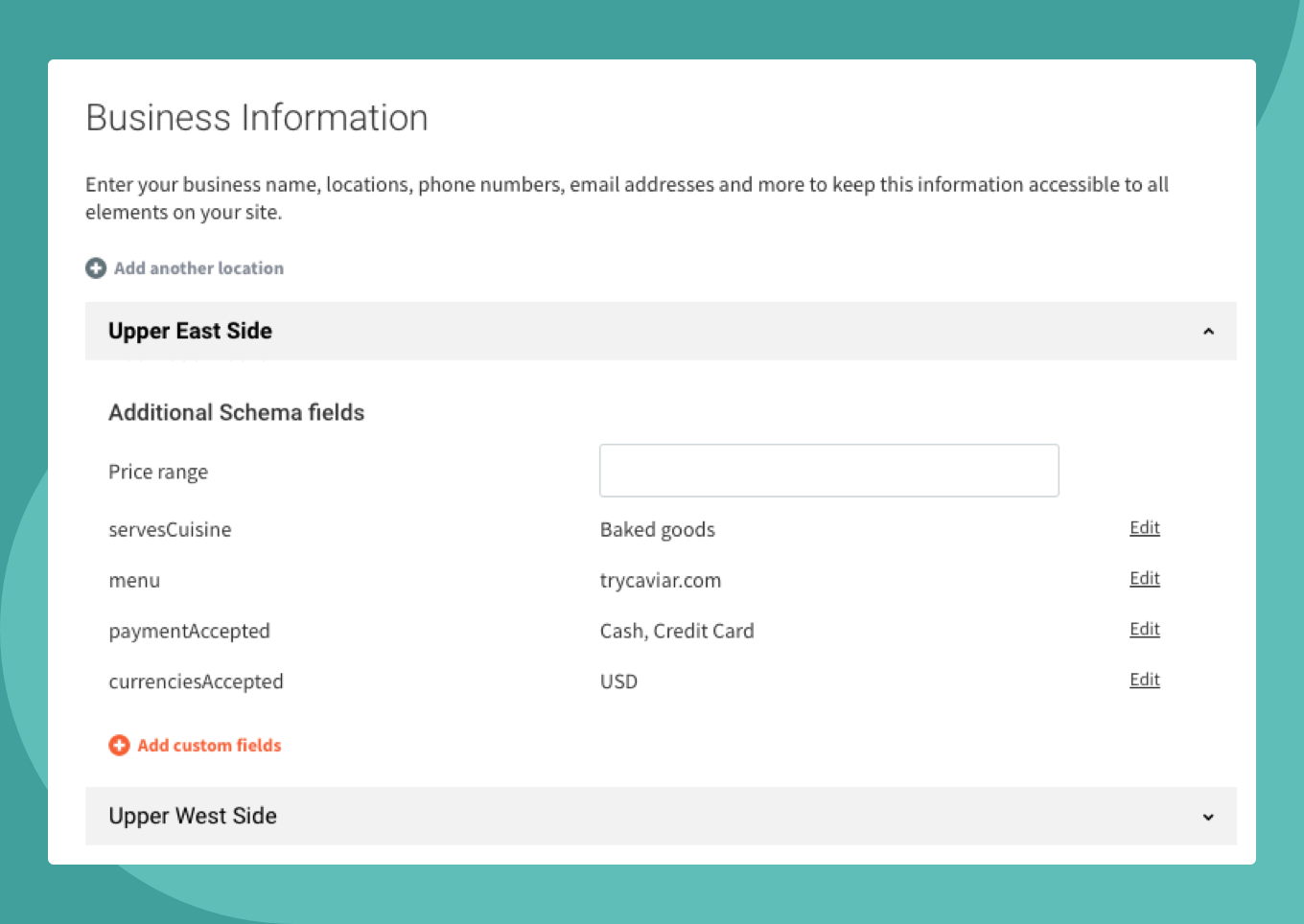Edit the paymentAccepted field
This screenshot has width=1304, height=924.
pos(1145,630)
